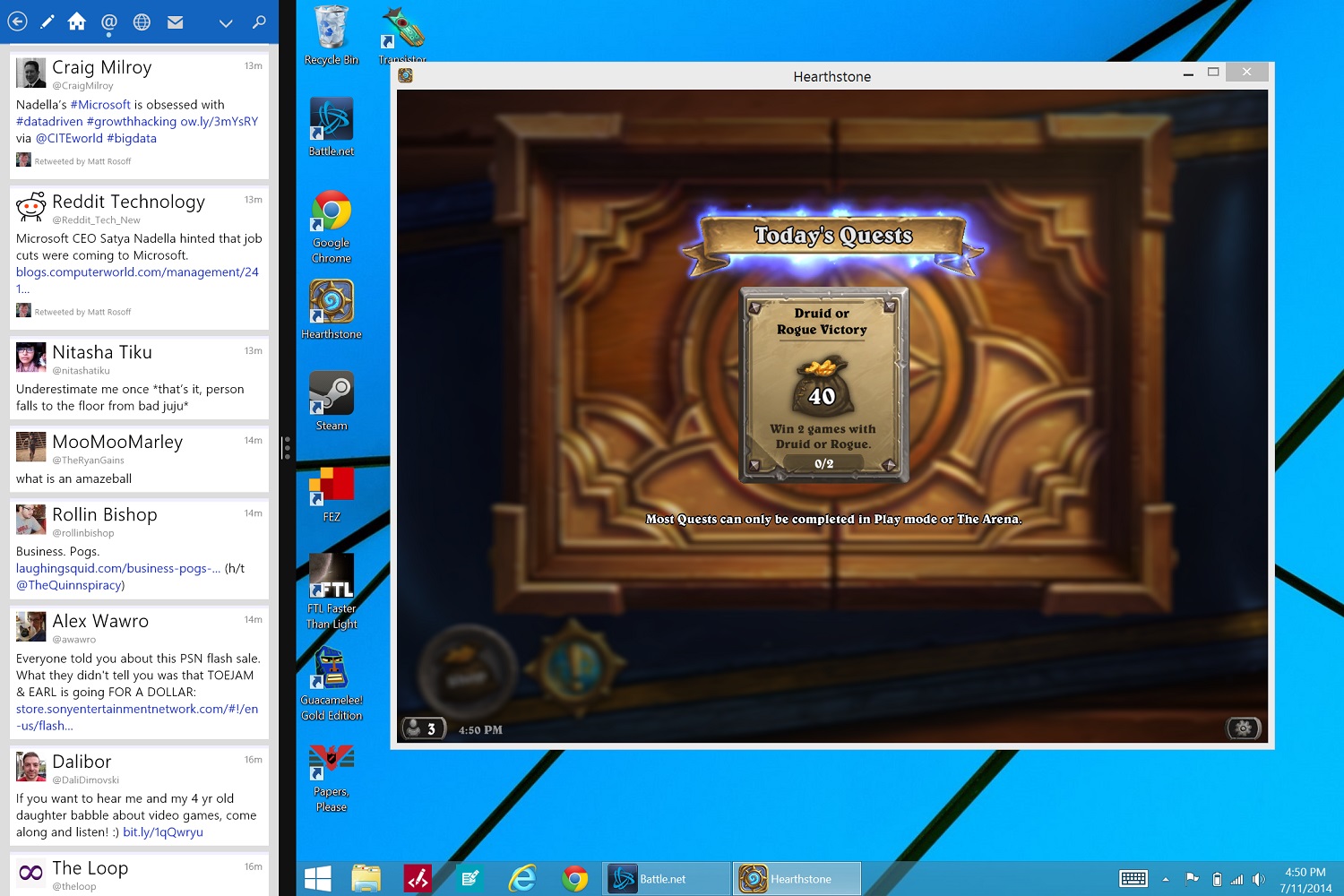
Task: Open The Loop's profile avatar
Action: 30,873
